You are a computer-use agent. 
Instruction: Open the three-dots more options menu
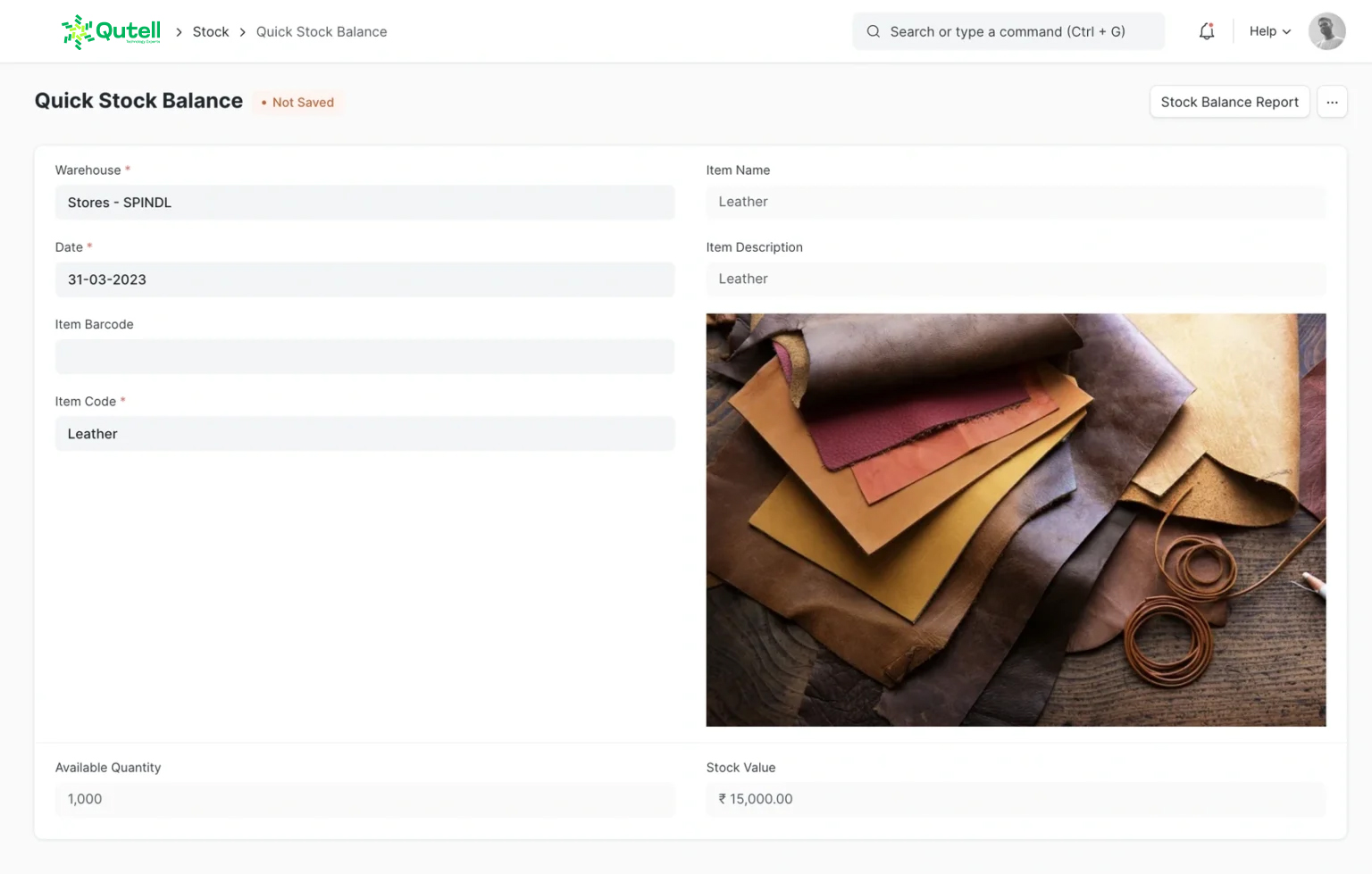1332,102
